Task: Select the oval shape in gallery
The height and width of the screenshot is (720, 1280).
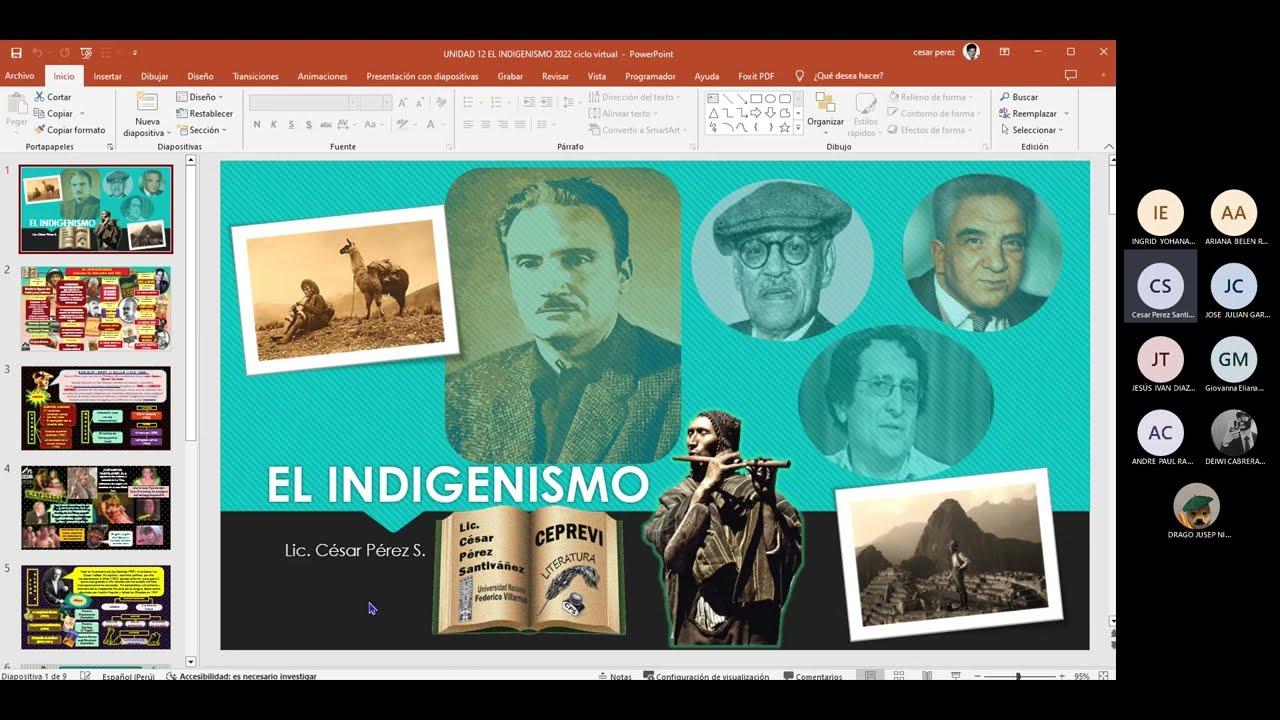Action: pyautogui.click(x=771, y=98)
